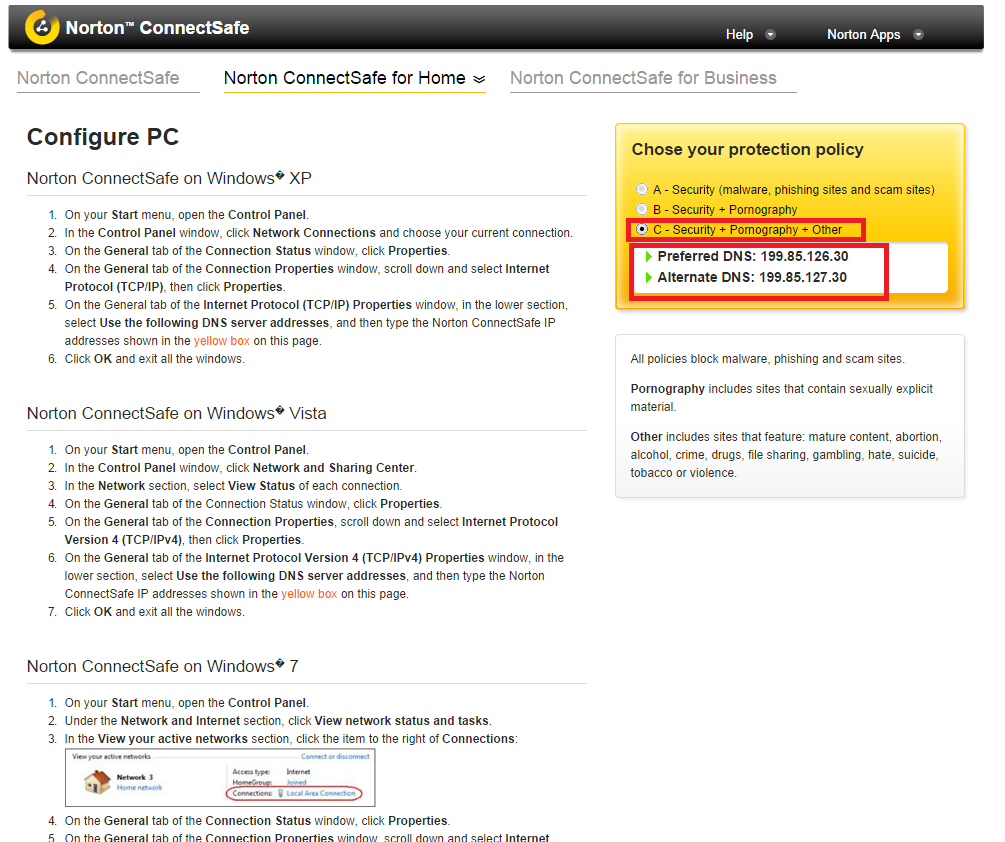Screen dimensions: 1005x842
Task: Expand the chevron beside ConnectSafe for Home
Action: tap(479, 79)
